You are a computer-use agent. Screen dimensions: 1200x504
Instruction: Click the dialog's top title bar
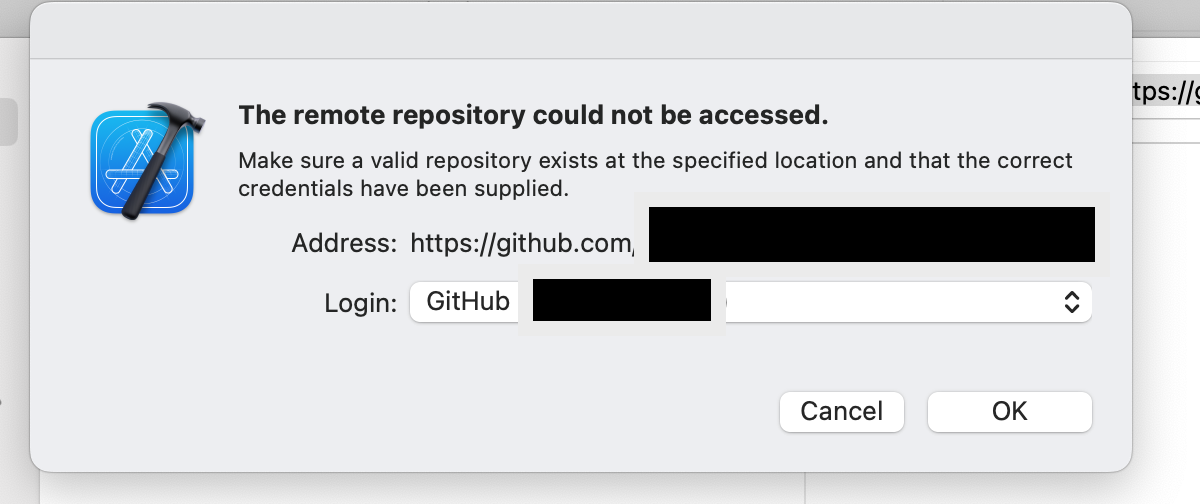pyautogui.click(x=580, y=30)
